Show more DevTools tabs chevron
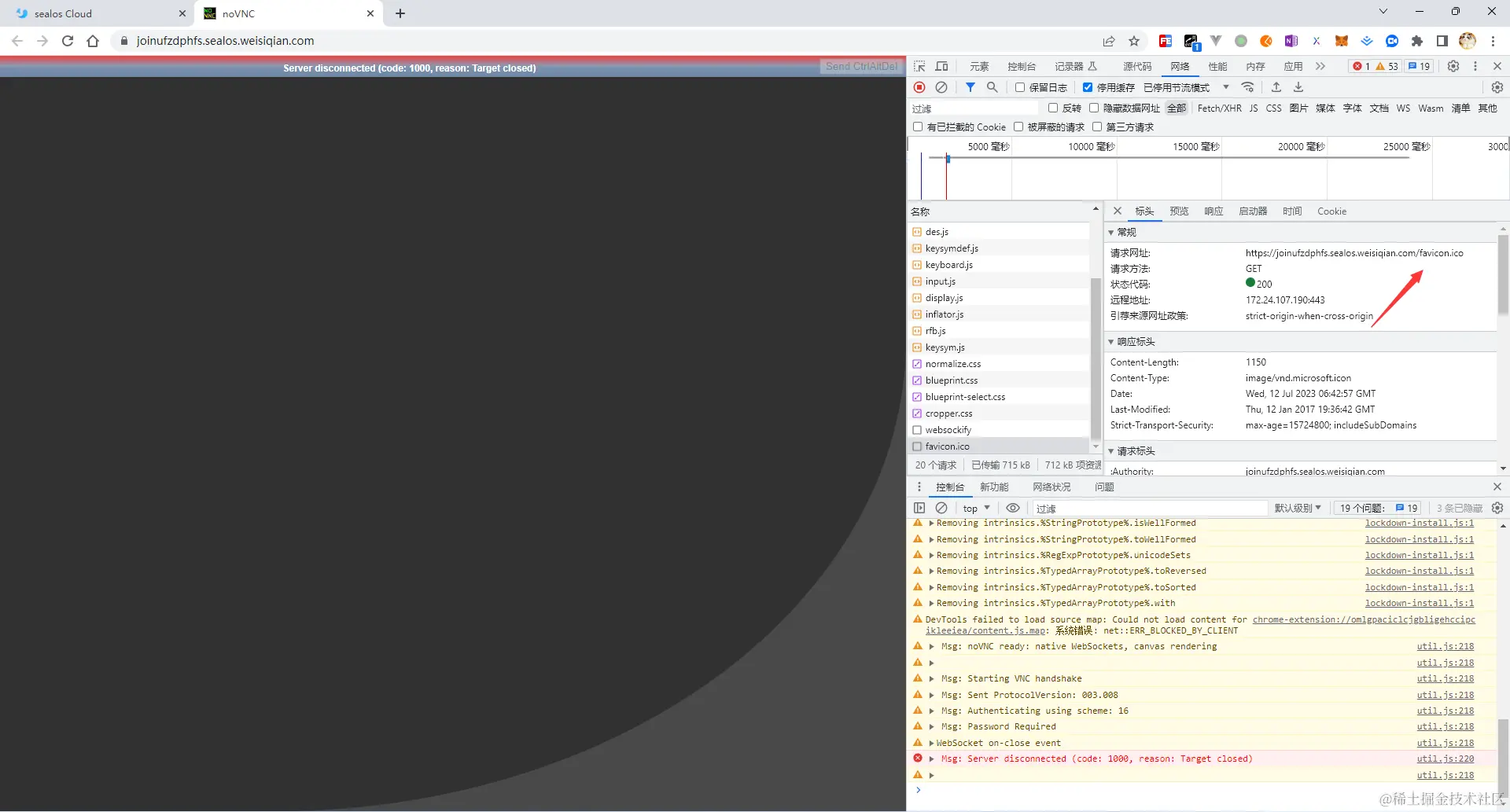This screenshot has width=1510, height=812. click(1320, 66)
